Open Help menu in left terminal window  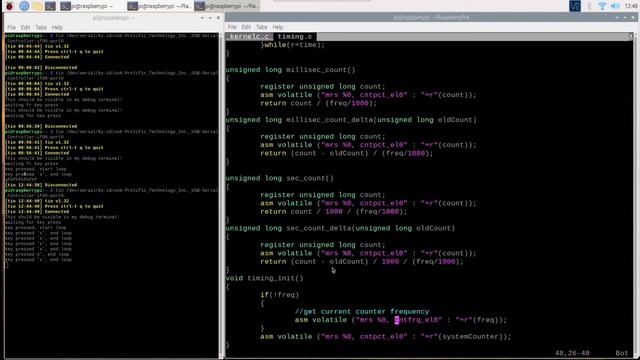click(x=57, y=27)
